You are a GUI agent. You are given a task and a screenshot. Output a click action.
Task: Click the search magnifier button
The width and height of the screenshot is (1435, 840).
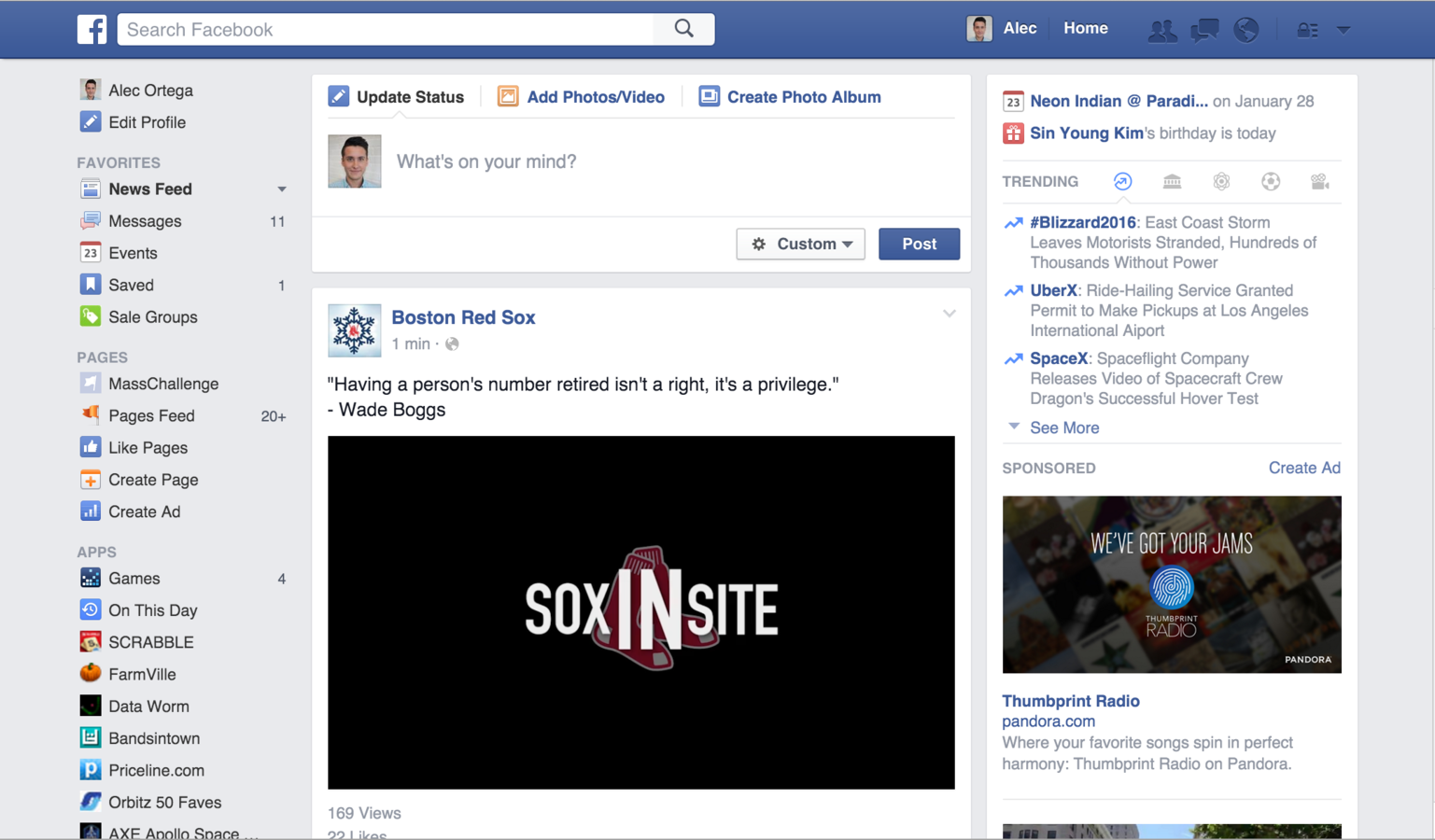click(x=684, y=29)
